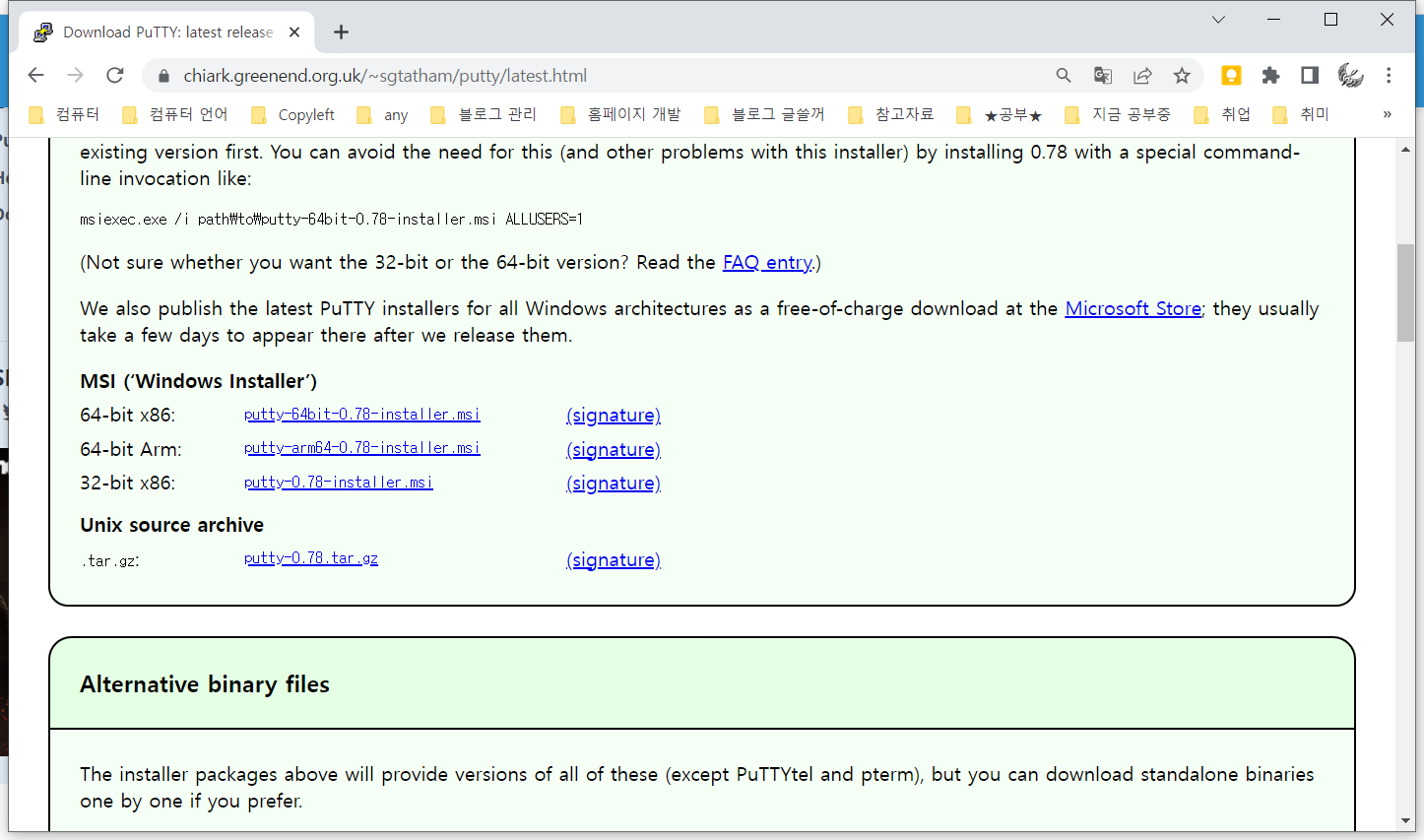Click the 'Alternative binary files' heading

coord(205,684)
